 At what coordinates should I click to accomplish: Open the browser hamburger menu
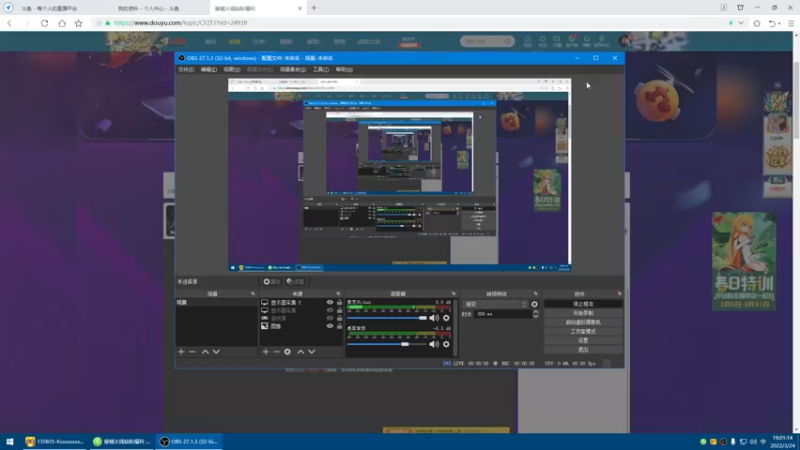click(x=791, y=23)
